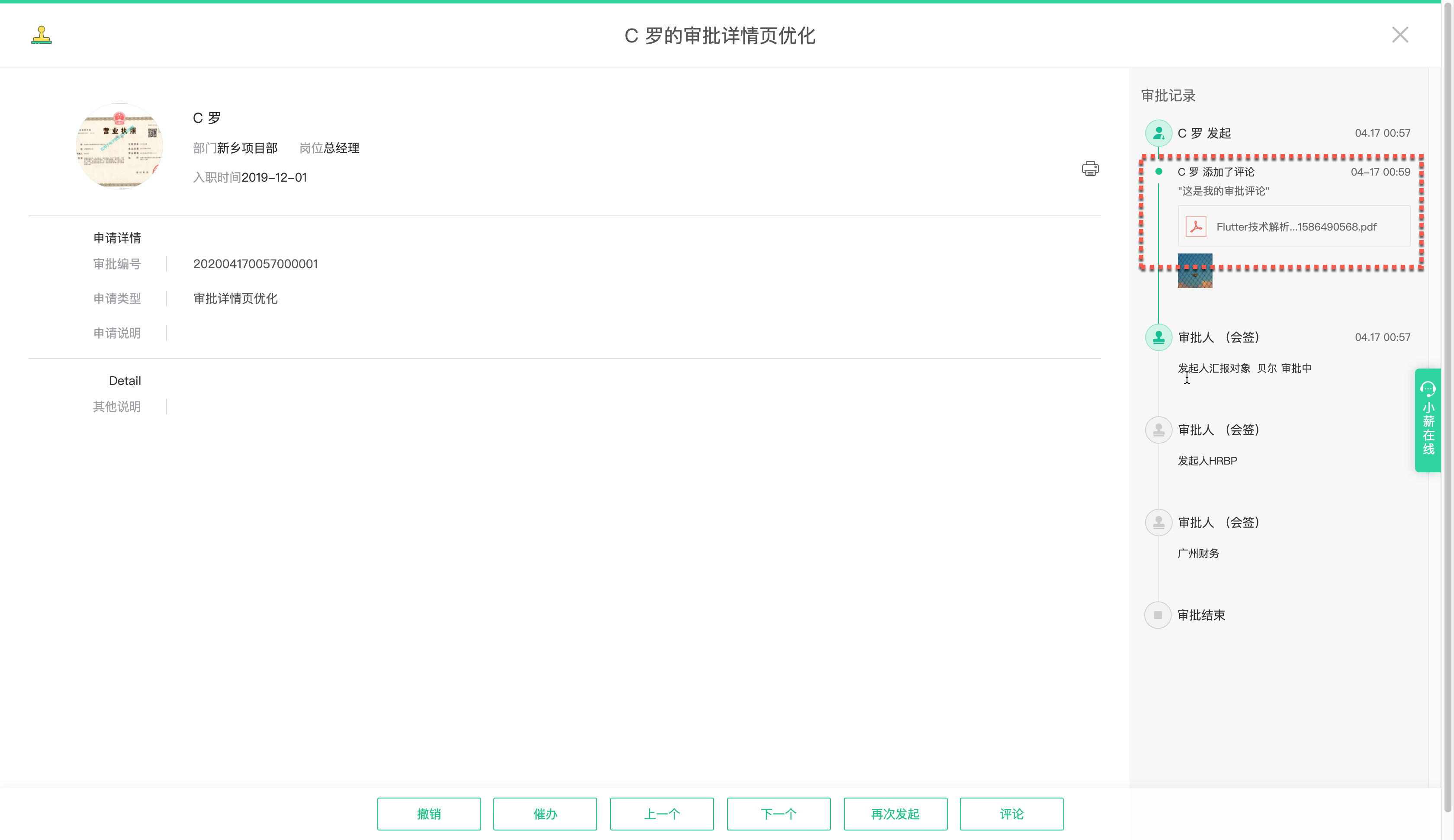Go to next approval with 下一个

[x=778, y=814]
